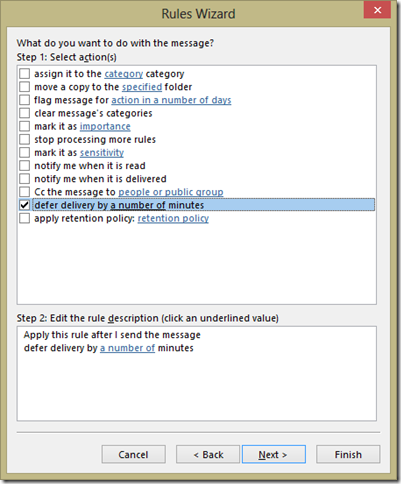This screenshot has height=484, width=401.
Task: Enable 'stop processing more rules' checkbox
Action: pyautogui.click(x=24, y=139)
